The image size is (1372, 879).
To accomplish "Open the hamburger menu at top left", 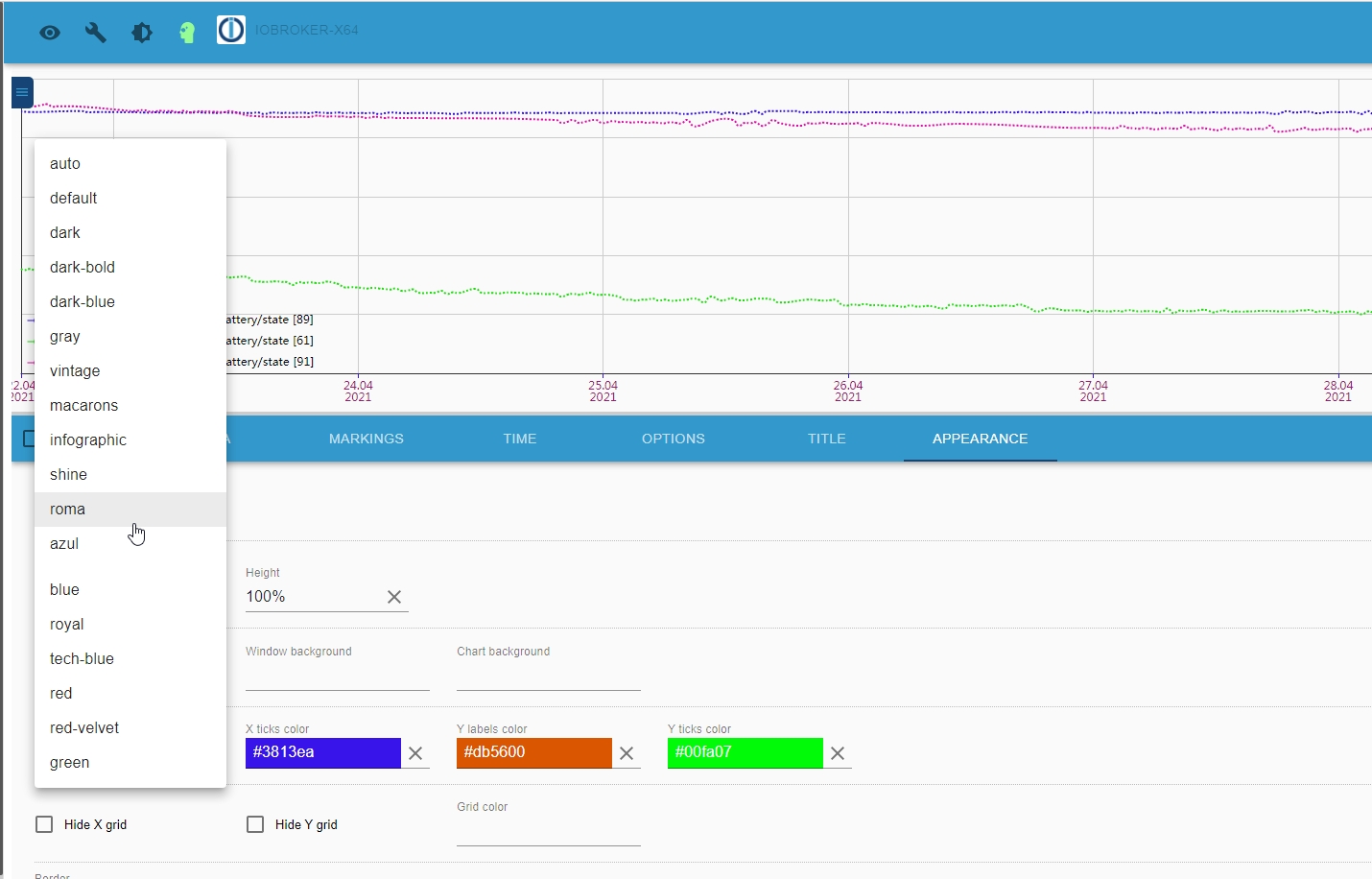I will tap(21, 91).
